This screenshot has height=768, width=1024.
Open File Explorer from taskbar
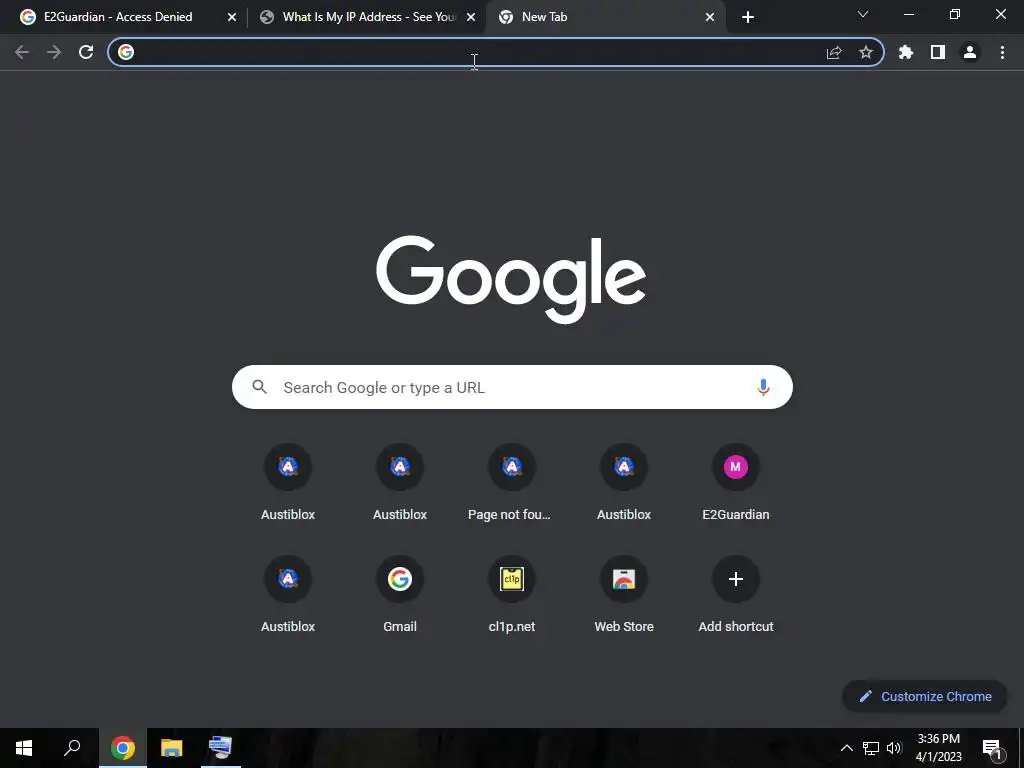(172, 748)
